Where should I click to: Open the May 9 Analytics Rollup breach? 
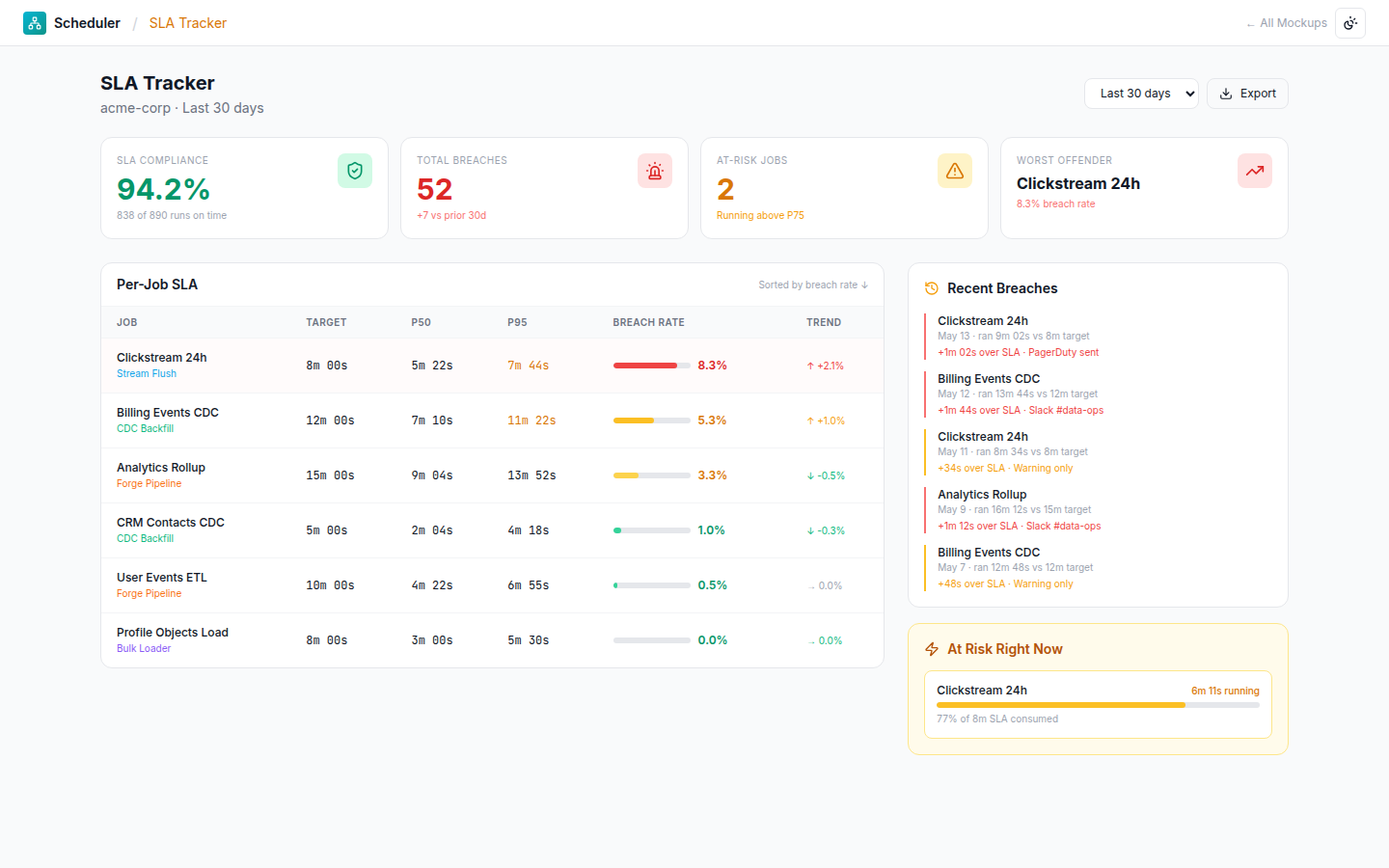pos(1098,510)
